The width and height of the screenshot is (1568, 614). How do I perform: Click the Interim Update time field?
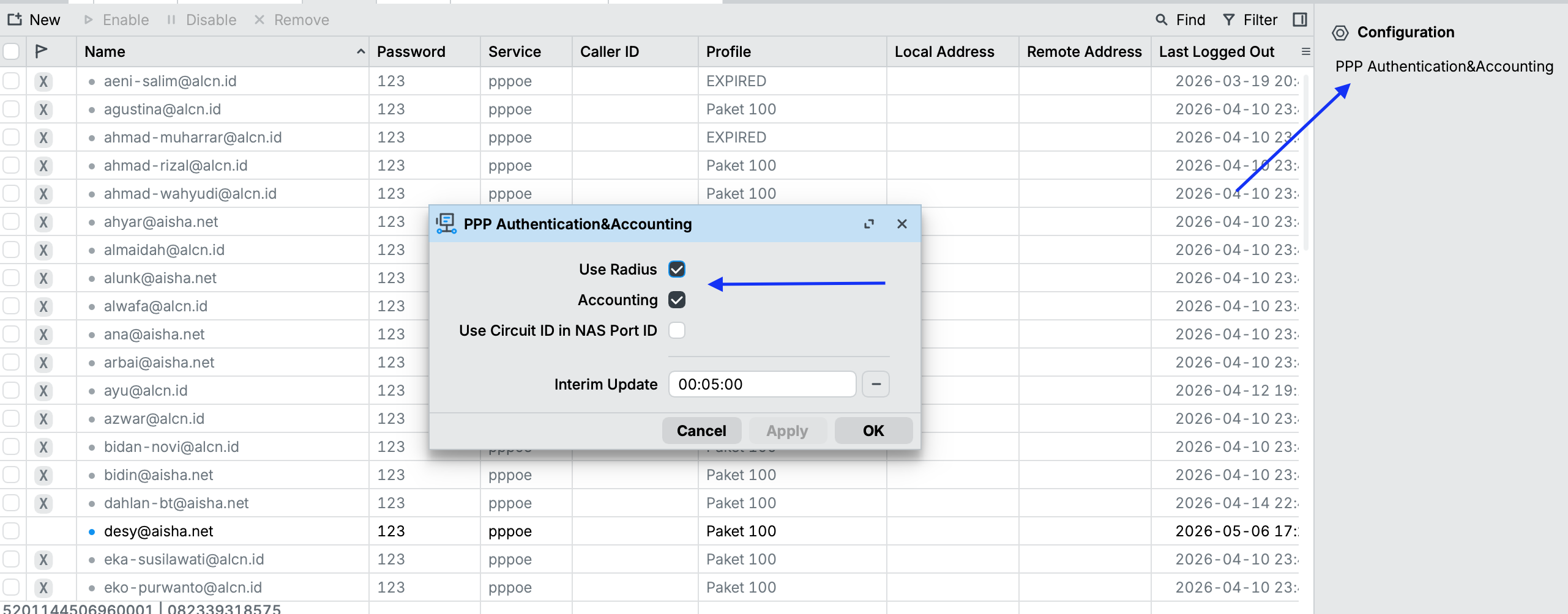pyautogui.click(x=762, y=384)
